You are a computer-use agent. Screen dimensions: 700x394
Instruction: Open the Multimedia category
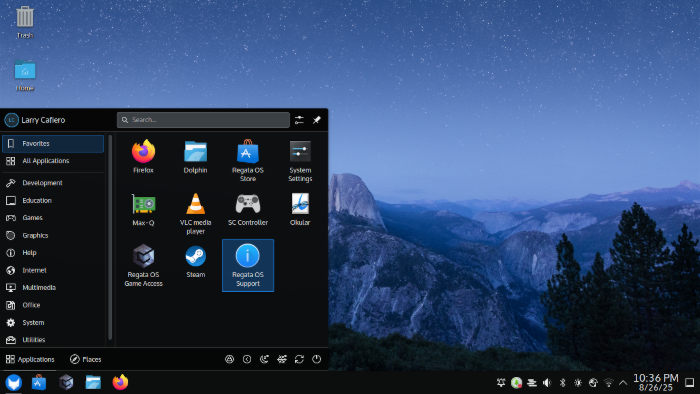[x=53, y=287]
